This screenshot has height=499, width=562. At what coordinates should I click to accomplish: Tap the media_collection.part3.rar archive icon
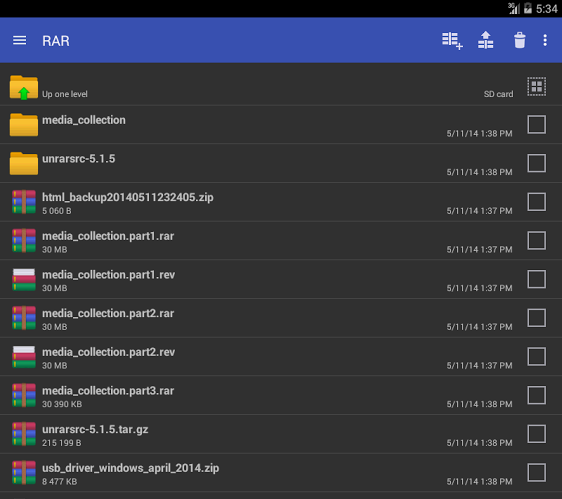pos(24,395)
